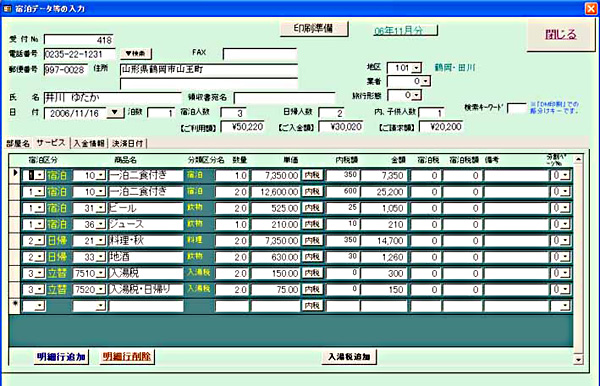The height and width of the screenshot is (386, 600).
Task: Open the 入金情報 tab
Action: tap(89, 143)
